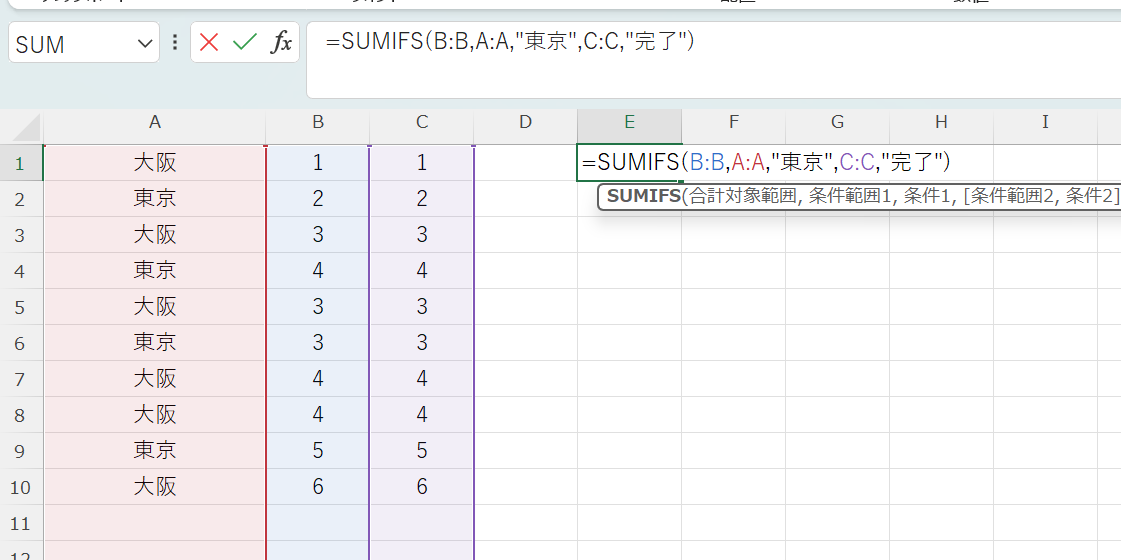Select column A header
The height and width of the screenshot is (560, 1121).
tap(155, 122)
